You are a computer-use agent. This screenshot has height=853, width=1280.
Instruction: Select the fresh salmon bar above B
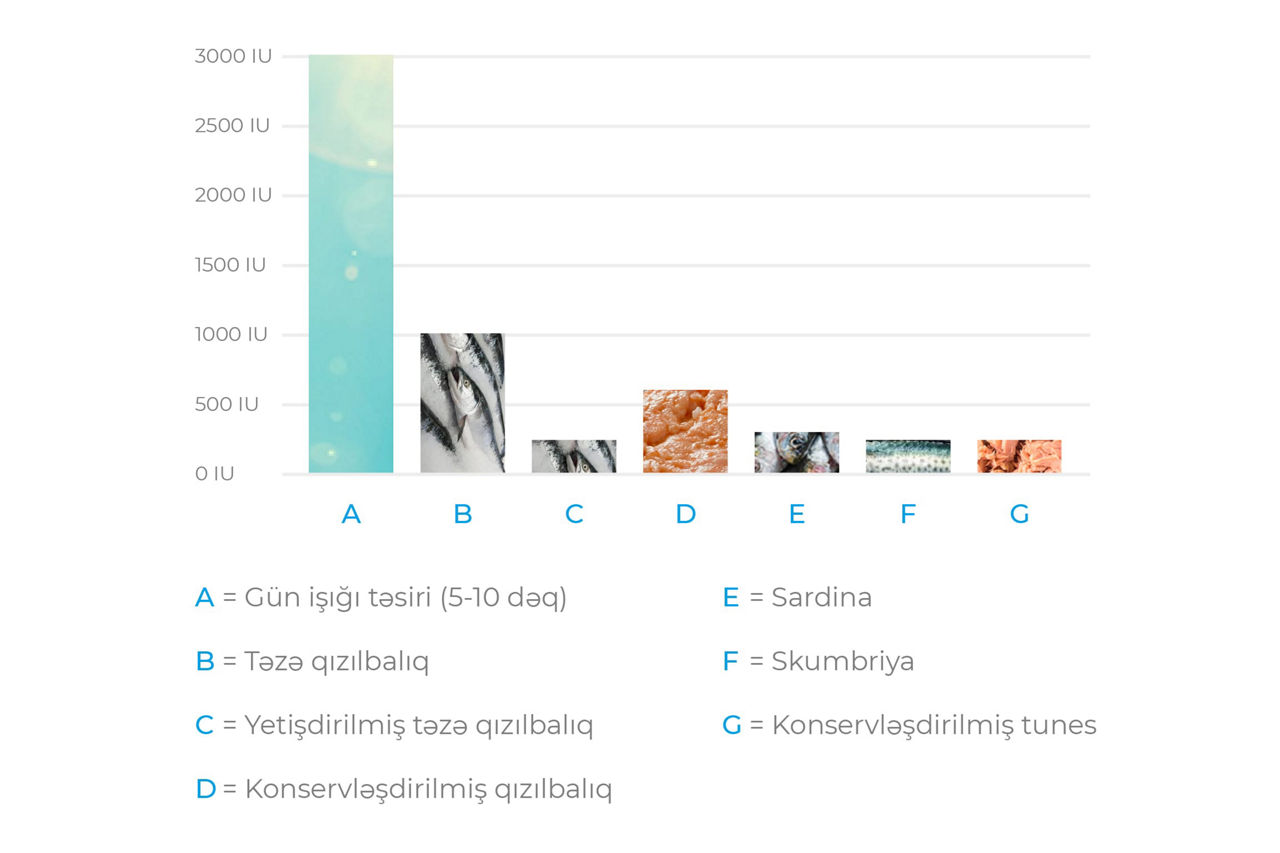(462, 403)
